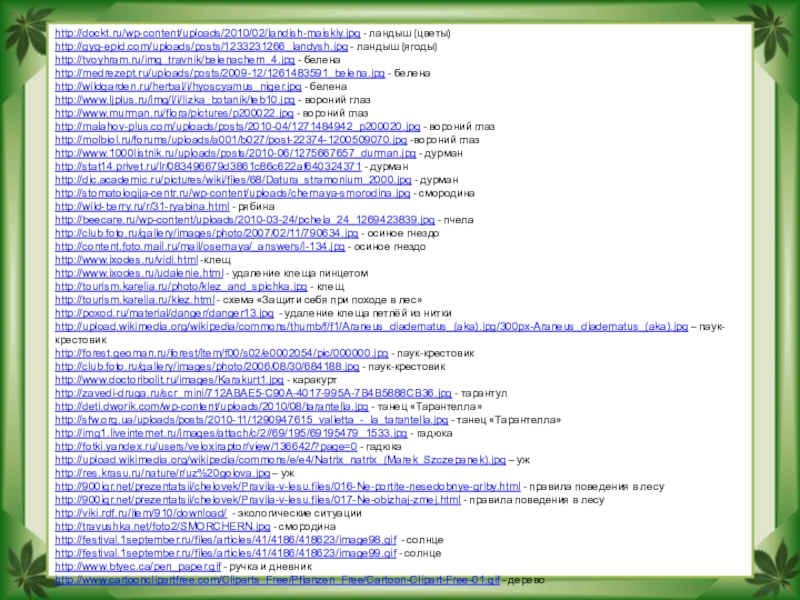Open the malahov-plus.com p200020.jpg link
Image resolution: width=800 pixels, height=600 pixels.
[x=237, y=126]
